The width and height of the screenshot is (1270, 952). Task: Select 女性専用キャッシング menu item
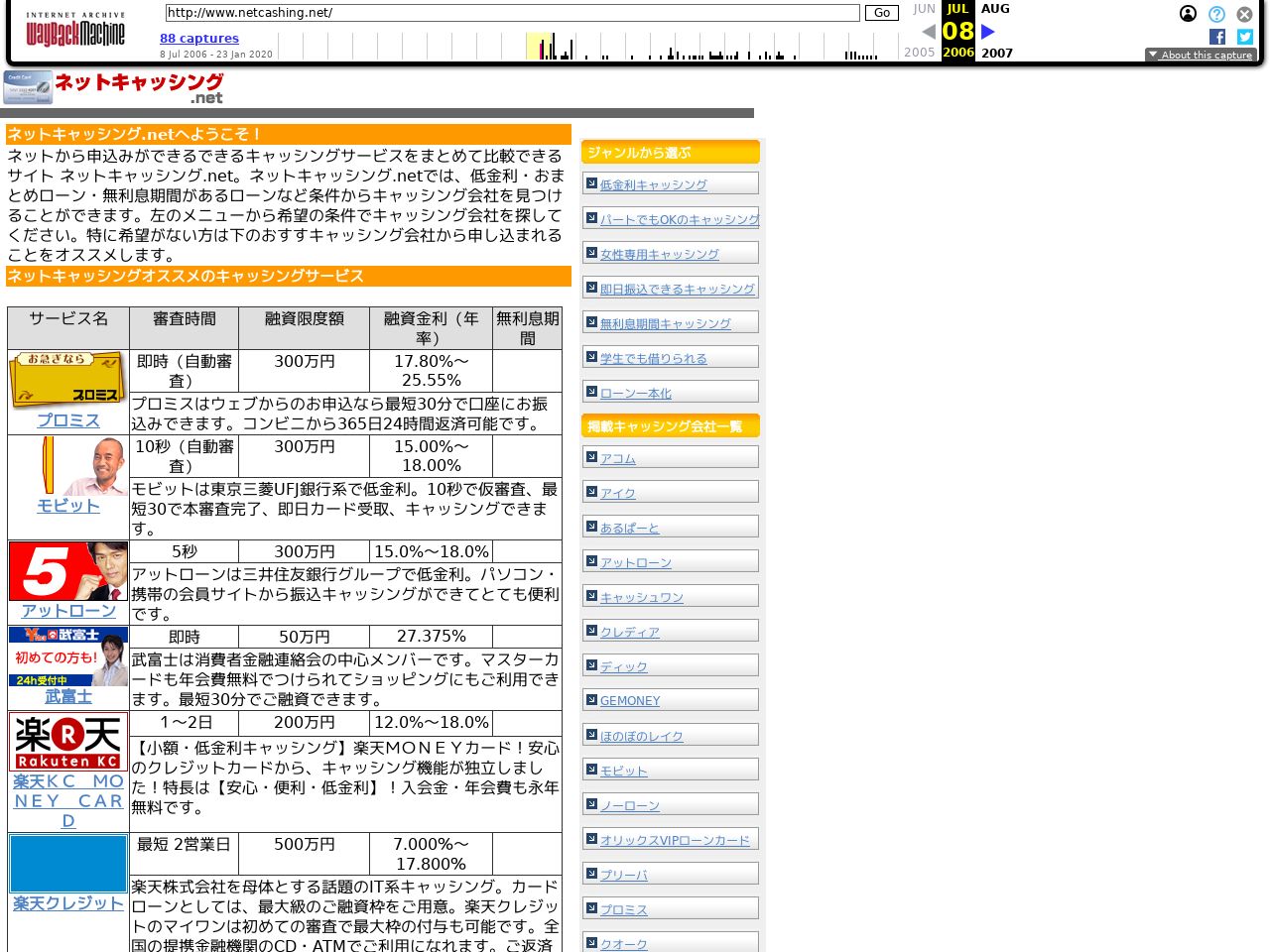[659, 254]
